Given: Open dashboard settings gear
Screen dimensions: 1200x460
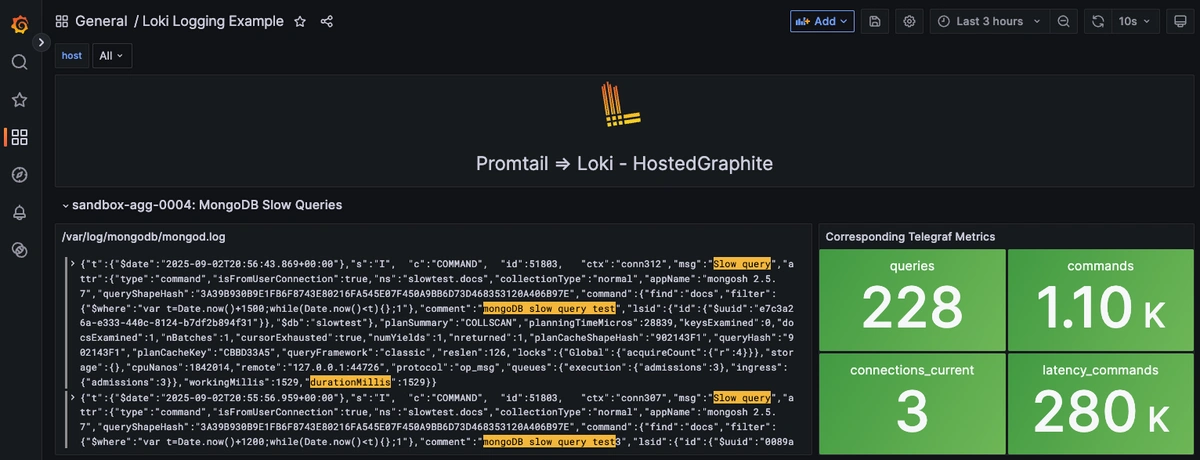Looking at the screenshot, I should coord(909,21).
